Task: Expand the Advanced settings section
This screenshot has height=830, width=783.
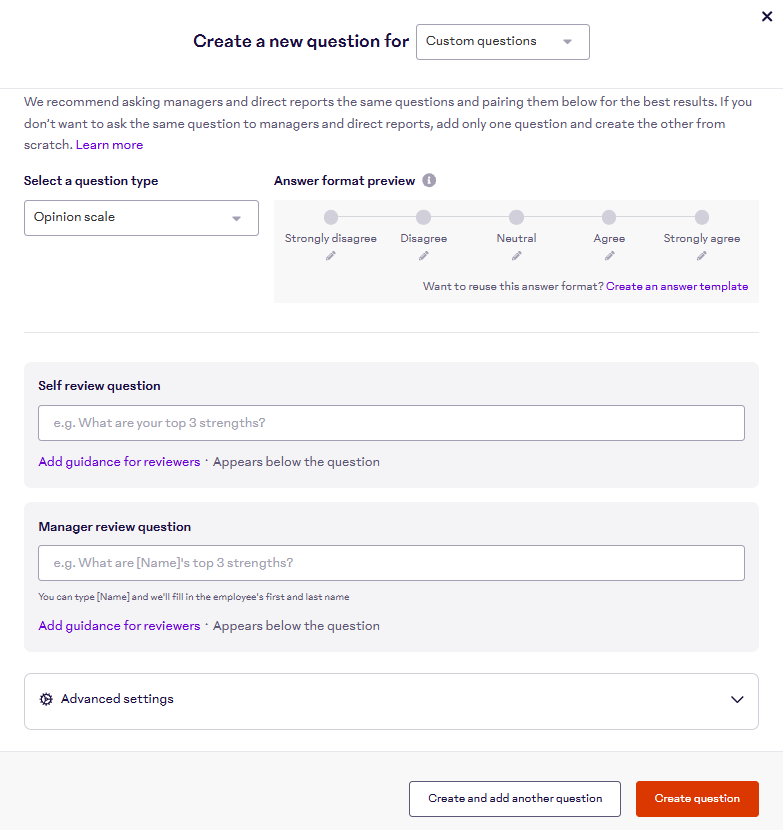Action: [737, 700]
